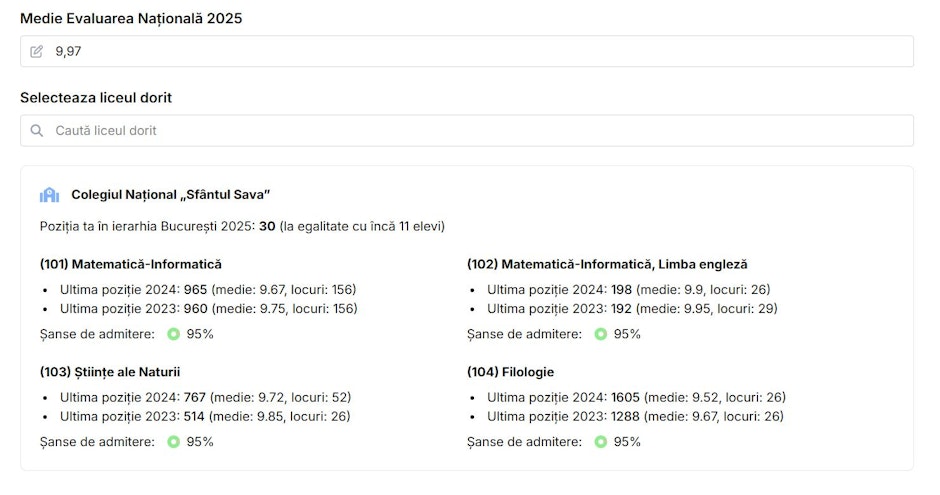Viewport: 940px width, 495px height.
Task: Click the green chance indicator for specialization 102
Action: 601,334
